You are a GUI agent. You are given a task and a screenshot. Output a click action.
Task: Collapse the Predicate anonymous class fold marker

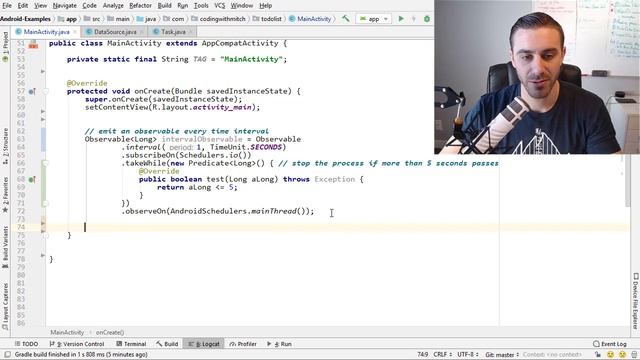tap(46, 164)
